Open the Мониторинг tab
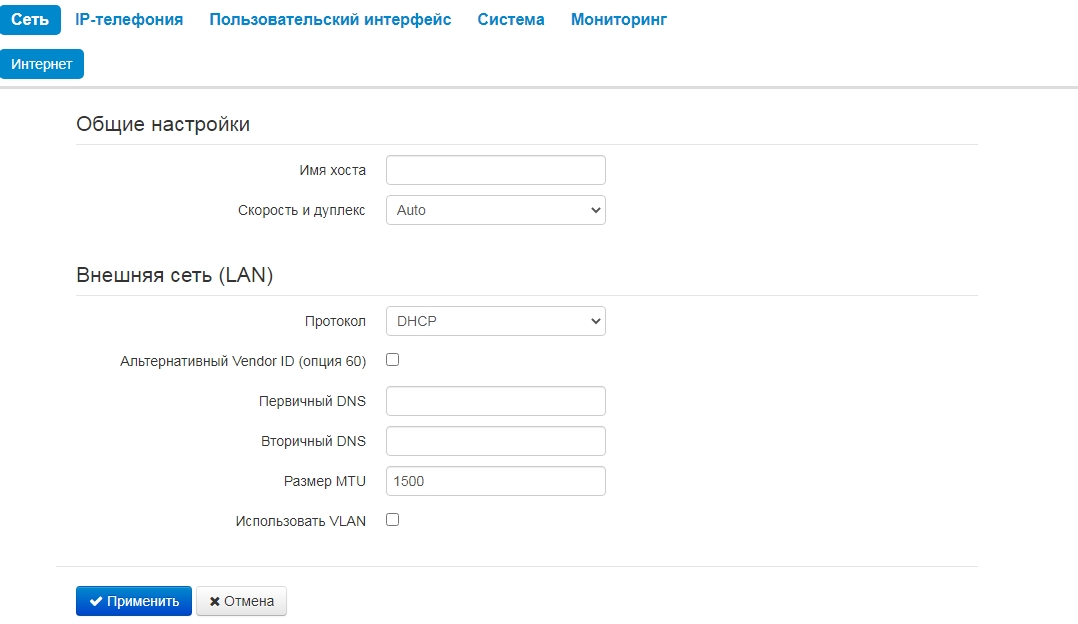Viewport: 1078px width, 624px height. pos(619,20)
